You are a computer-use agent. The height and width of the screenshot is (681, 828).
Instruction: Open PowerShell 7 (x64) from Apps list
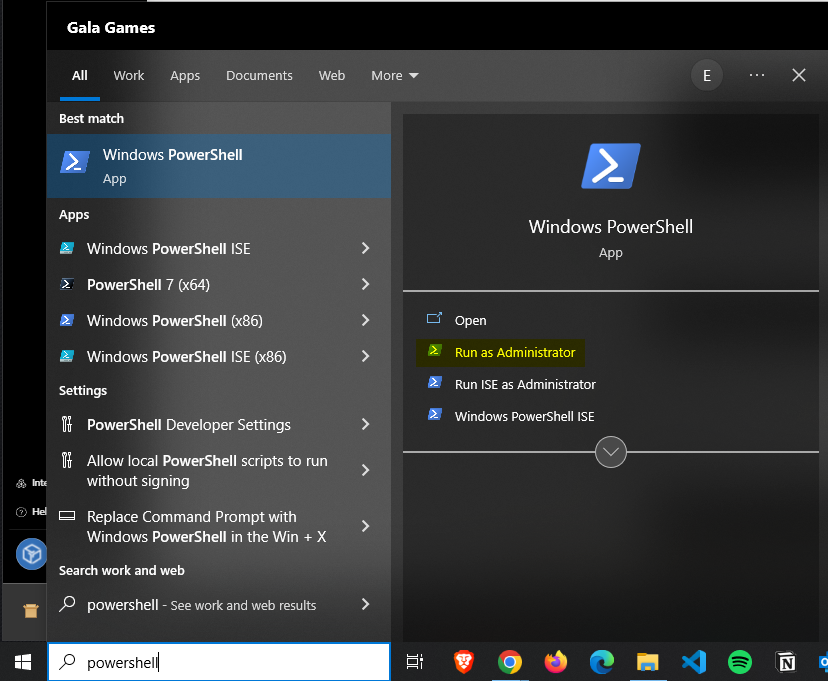tap(219, 285)
